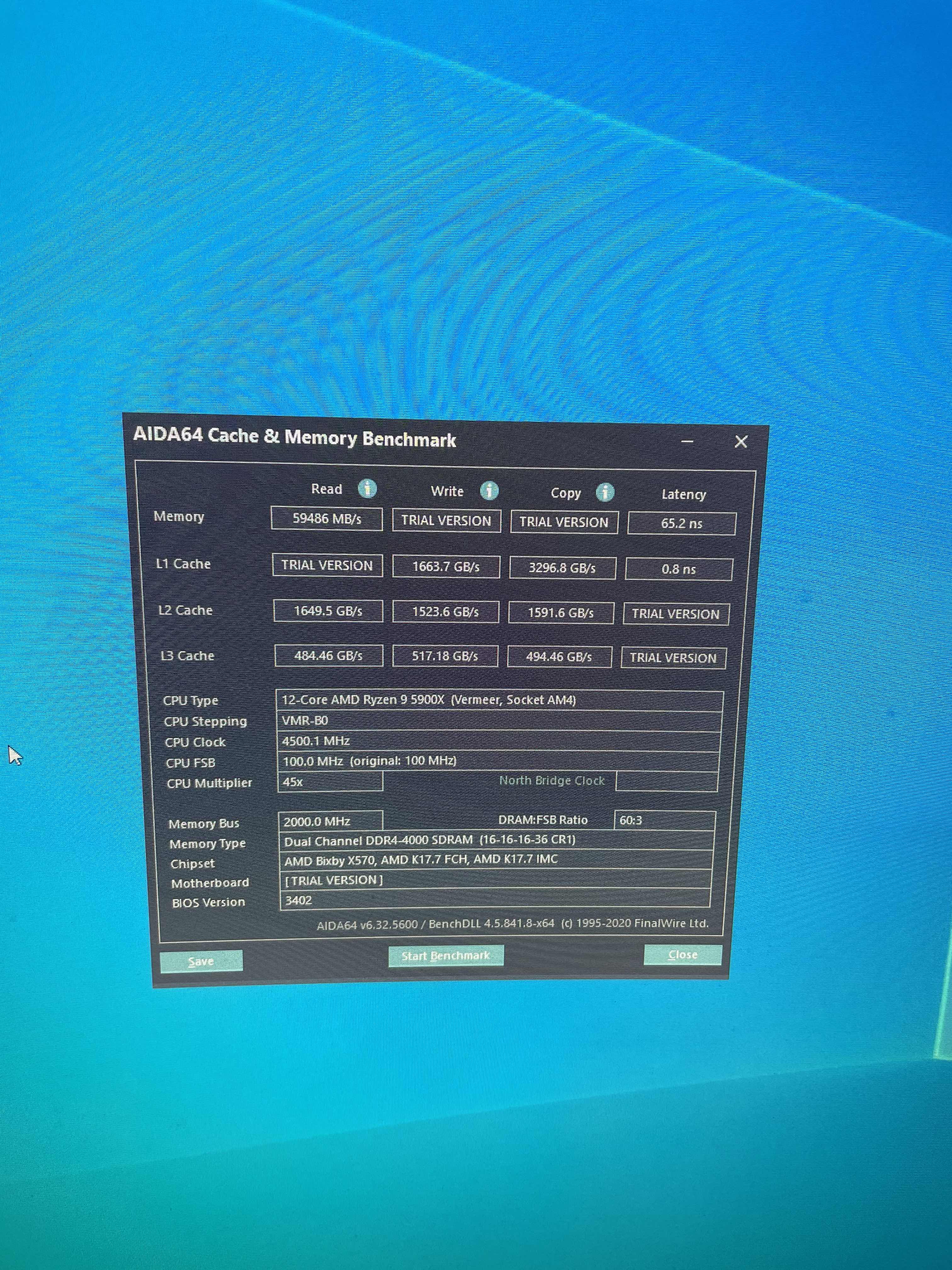Click the DRAM:FSB Ratio 60:3 field
This screenshot has width=952, height=1270.
[664, 821]
